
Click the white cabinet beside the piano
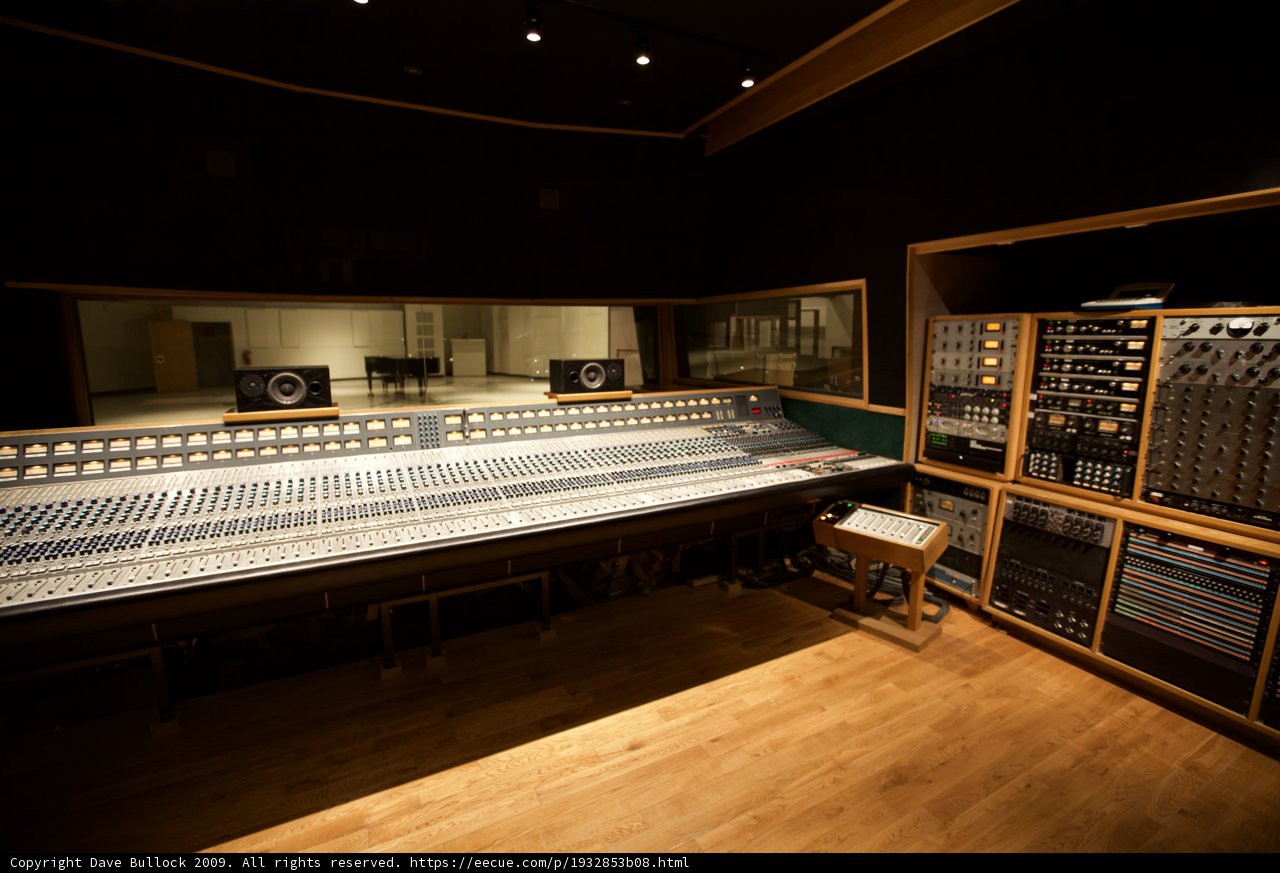(x=468, y=357)
